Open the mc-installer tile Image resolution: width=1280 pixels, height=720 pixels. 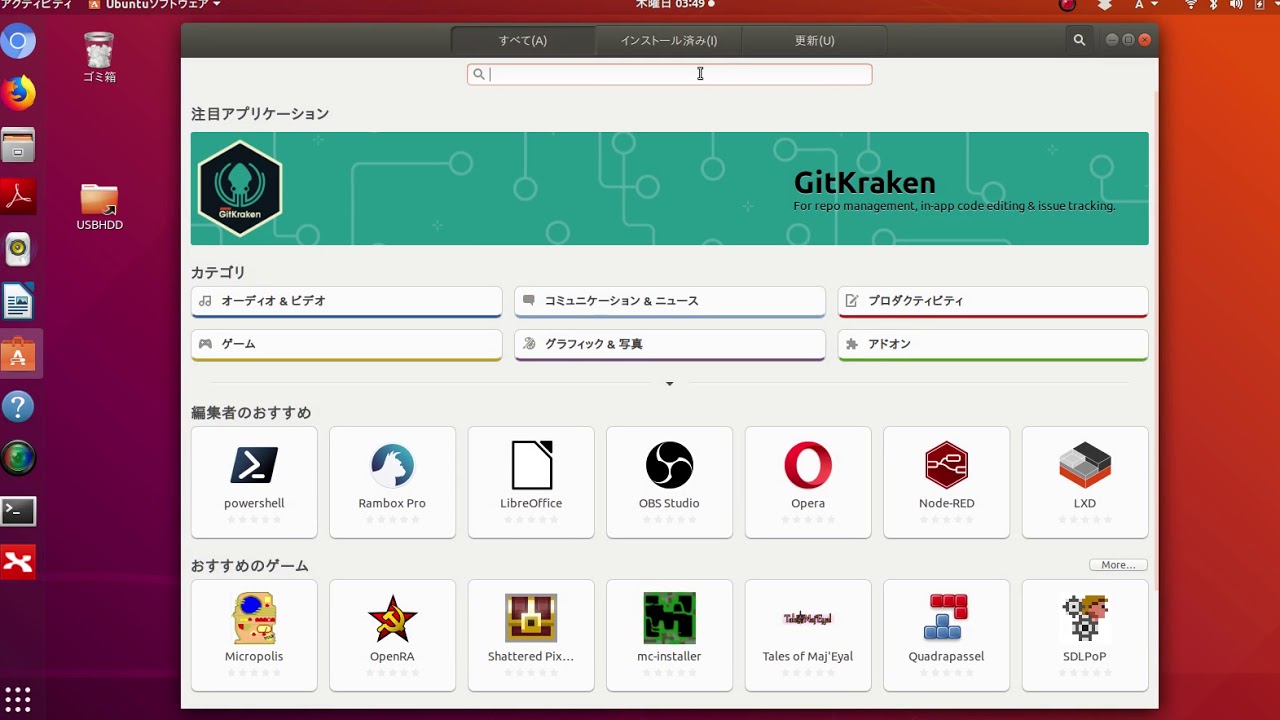coord(669,635)
